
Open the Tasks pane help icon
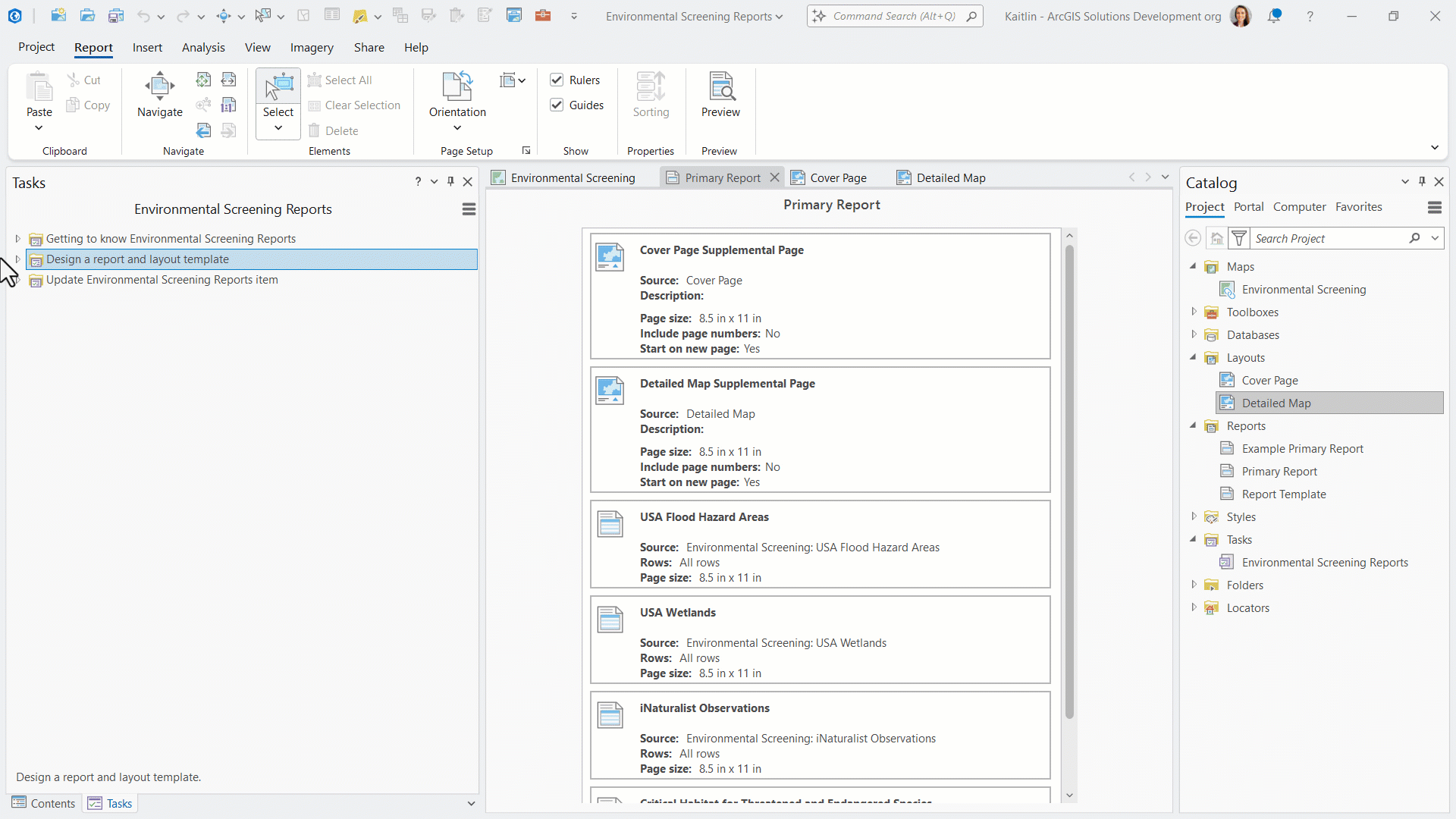click(x=418, y=182)
